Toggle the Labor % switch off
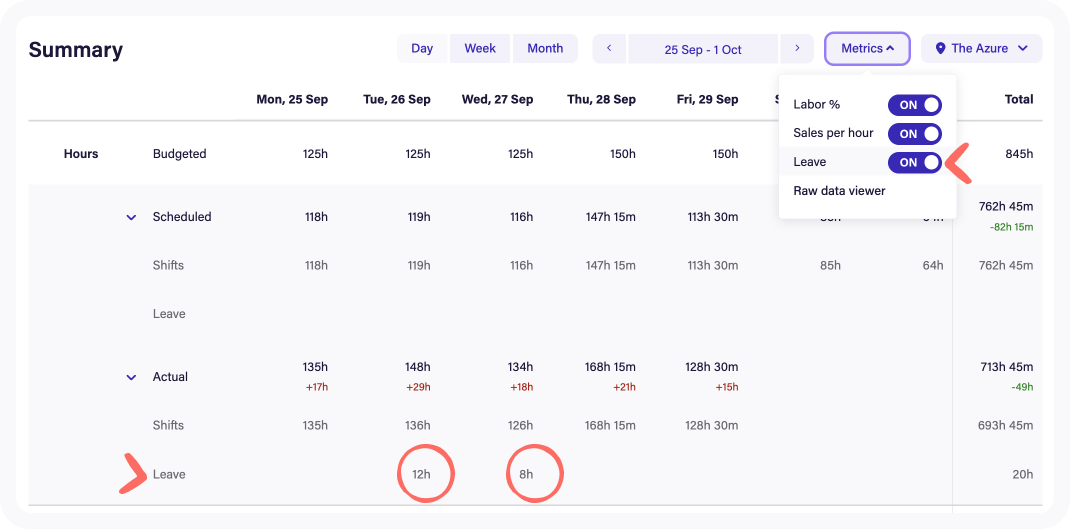The width and height of the screenshot is (1070, 529). (914, 105)
